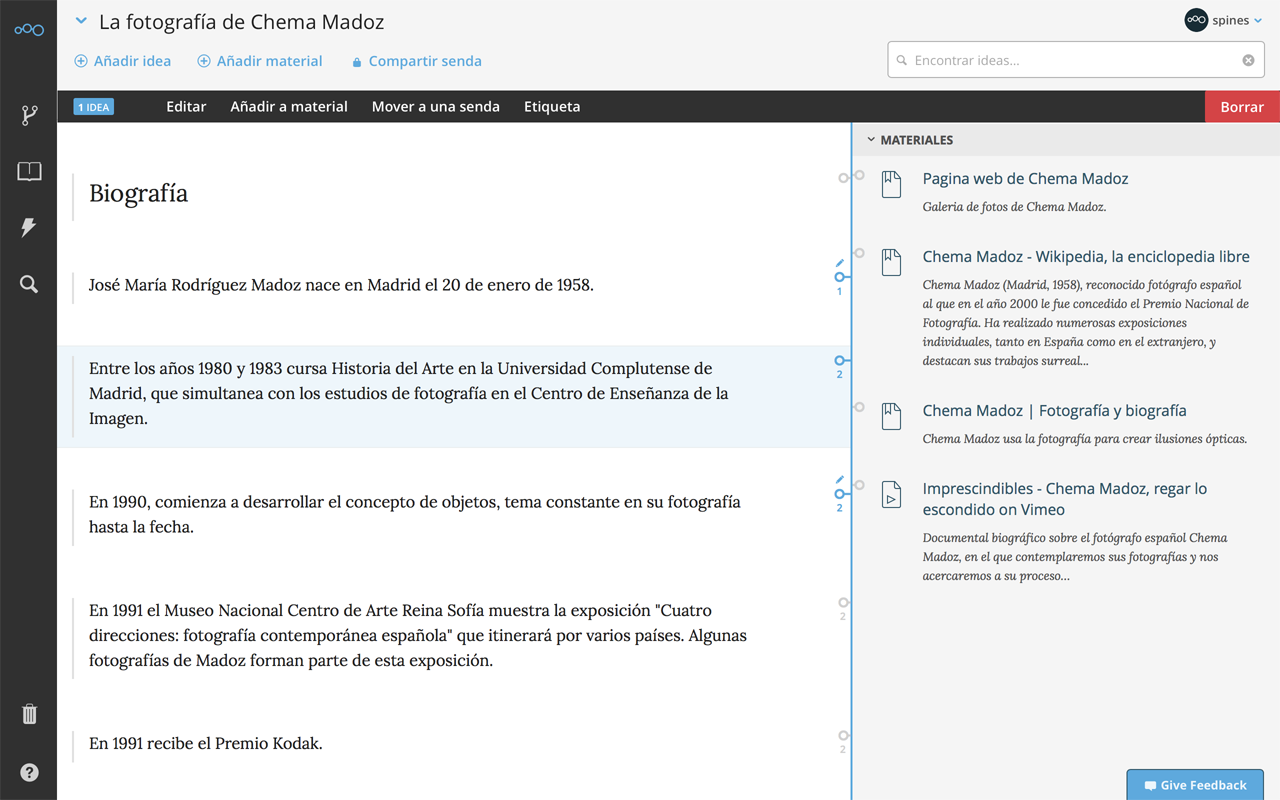This screenshot has width=1280, height=800.
Task: Select the Biografía heading idea
Action: tap(138, 194)
